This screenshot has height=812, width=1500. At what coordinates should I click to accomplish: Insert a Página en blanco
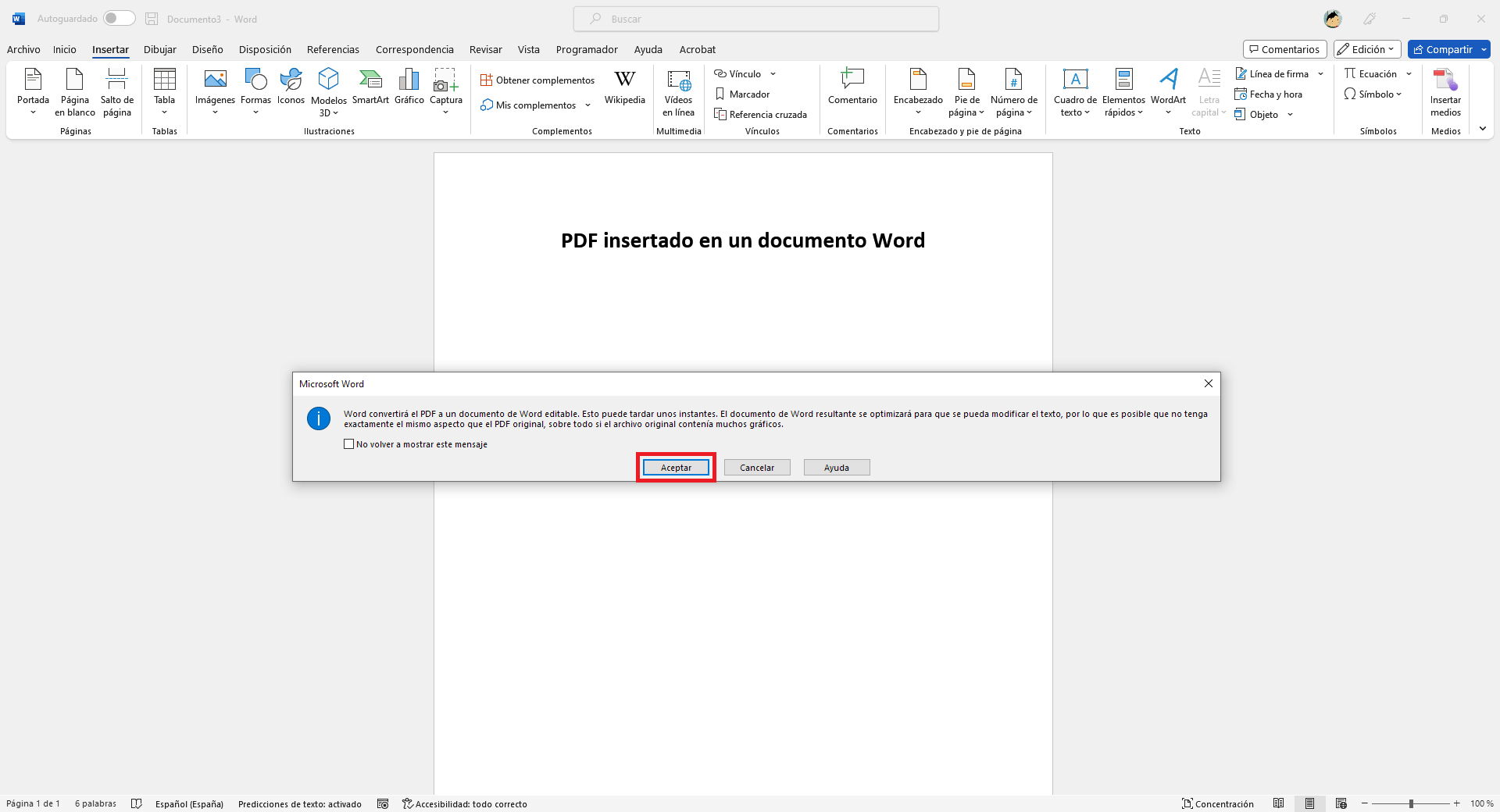[75, 91]
